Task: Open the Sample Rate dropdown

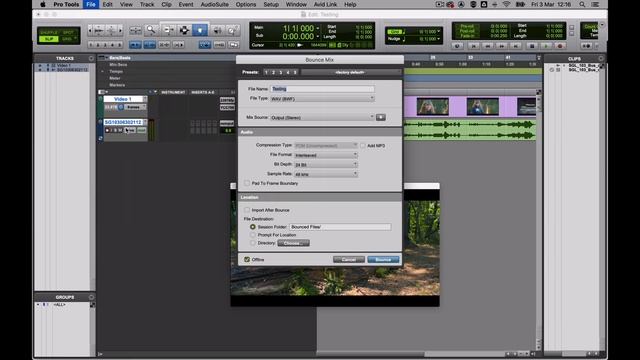Action: (326, 174)
